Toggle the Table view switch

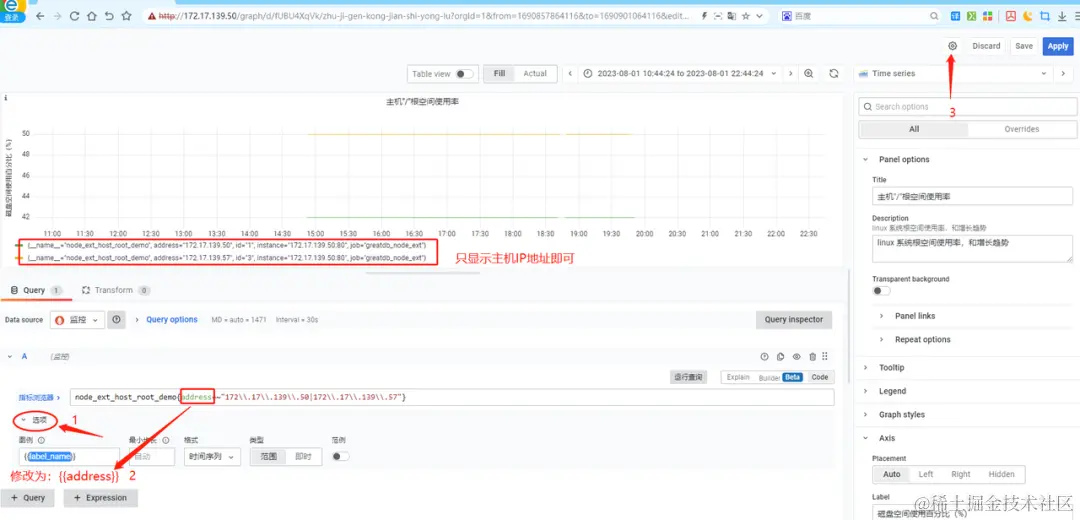coord(464,74)
